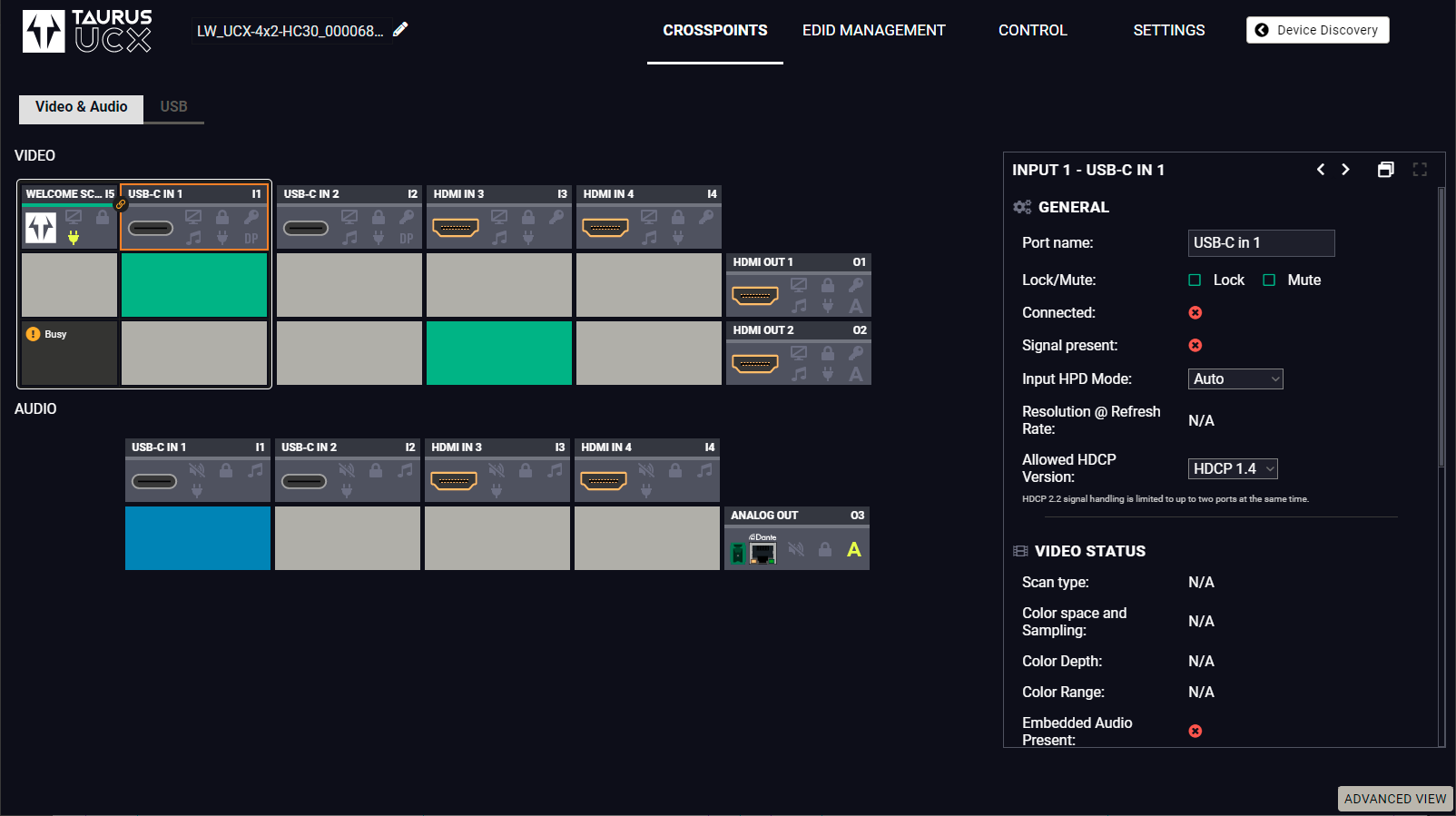Open the CROSSPOINTS tab
This screenshot has height=816, width=1456.
(x=715, y=31)
